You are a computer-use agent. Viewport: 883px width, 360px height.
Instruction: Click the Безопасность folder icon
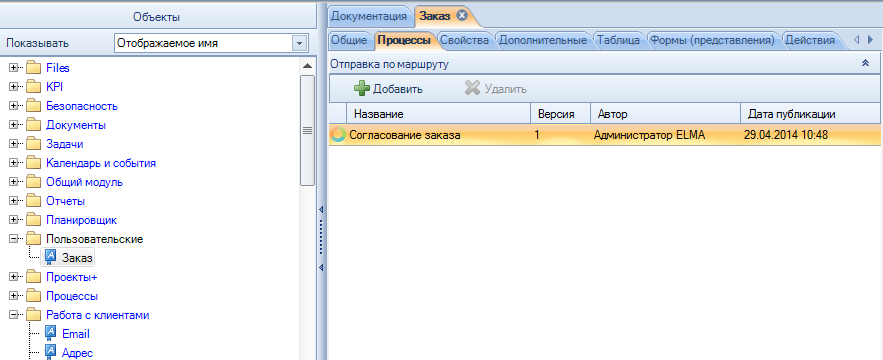click(x=34, y=106)
